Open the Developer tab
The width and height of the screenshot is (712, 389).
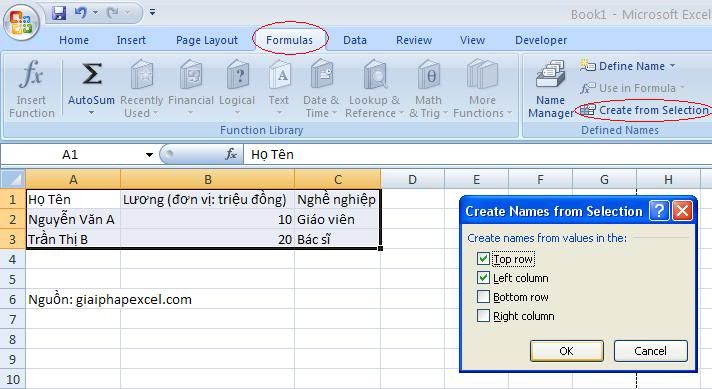541,40
